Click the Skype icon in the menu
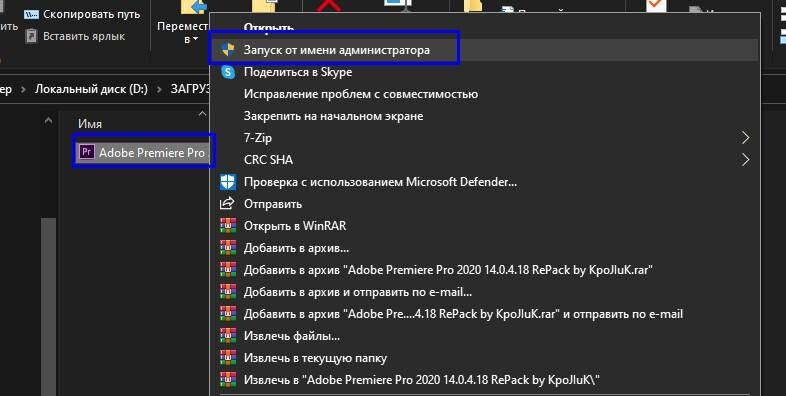Viewport: 786px width, 396px height. click(228, 72)
